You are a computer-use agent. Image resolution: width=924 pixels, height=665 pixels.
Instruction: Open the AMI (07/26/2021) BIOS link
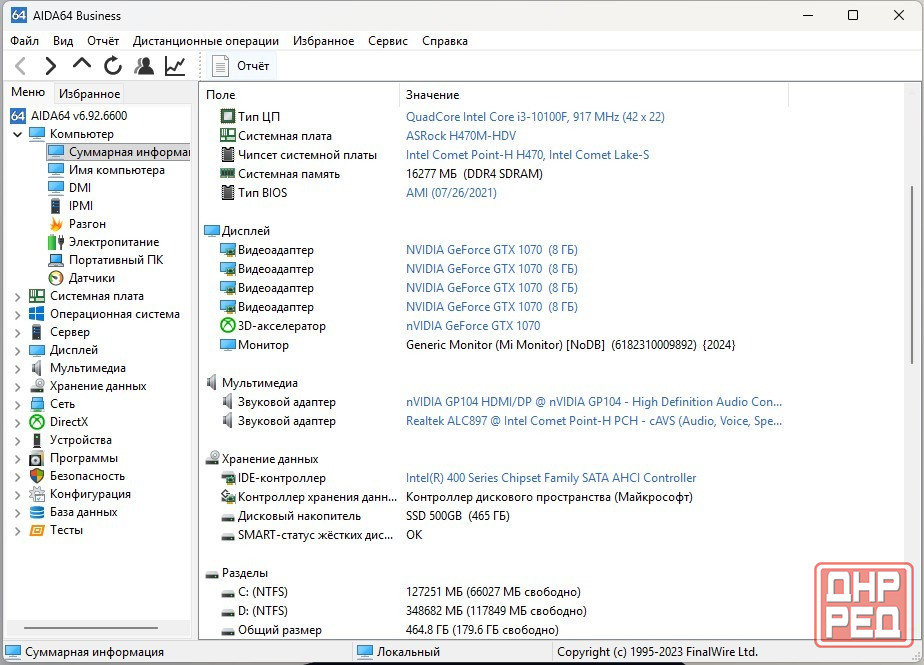coord(451,193)
